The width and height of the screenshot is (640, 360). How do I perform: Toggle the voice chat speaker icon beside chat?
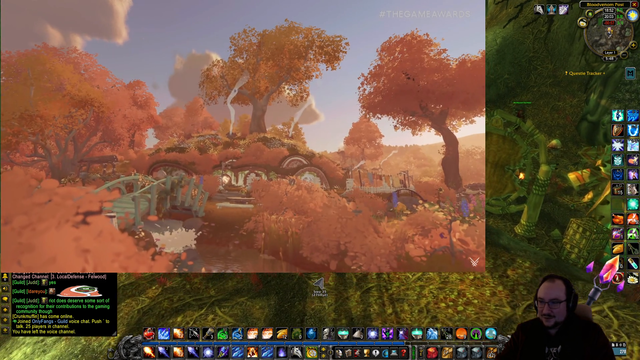pos(5,289)
